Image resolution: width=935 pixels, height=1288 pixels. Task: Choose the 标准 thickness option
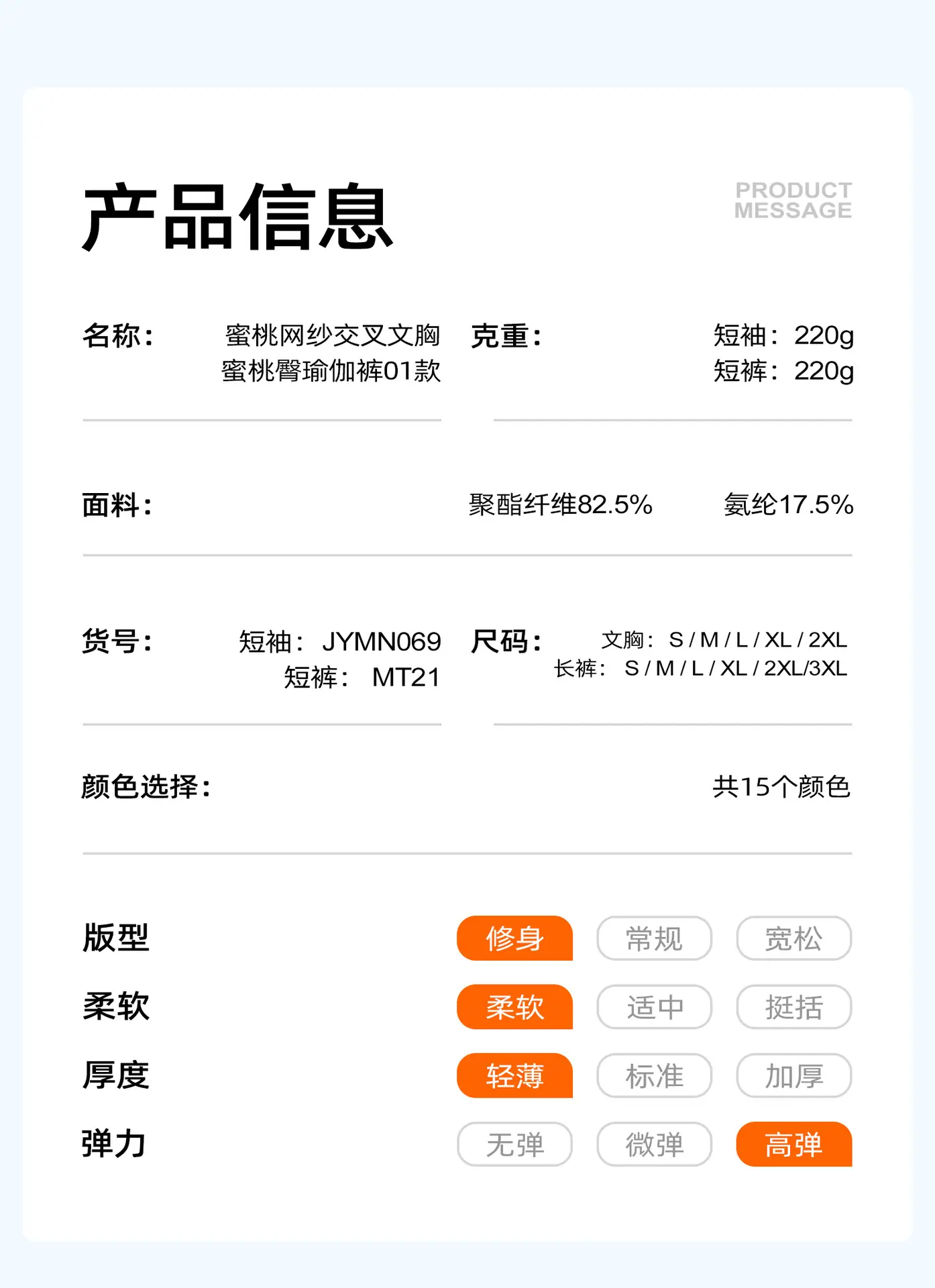click(x=654, y=1075)
